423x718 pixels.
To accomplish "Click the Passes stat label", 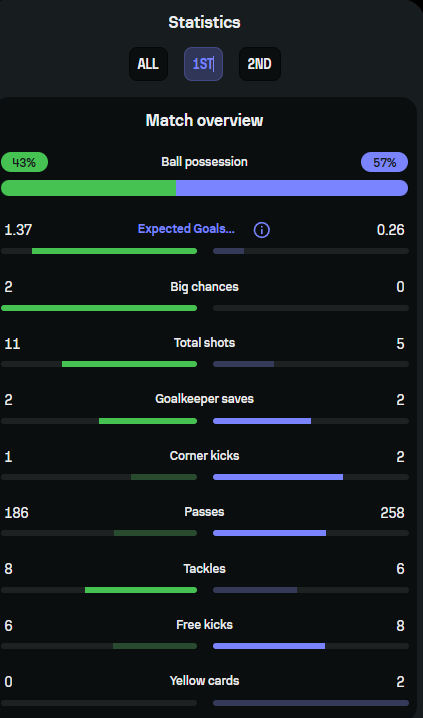I will click(x=204, y=511).
